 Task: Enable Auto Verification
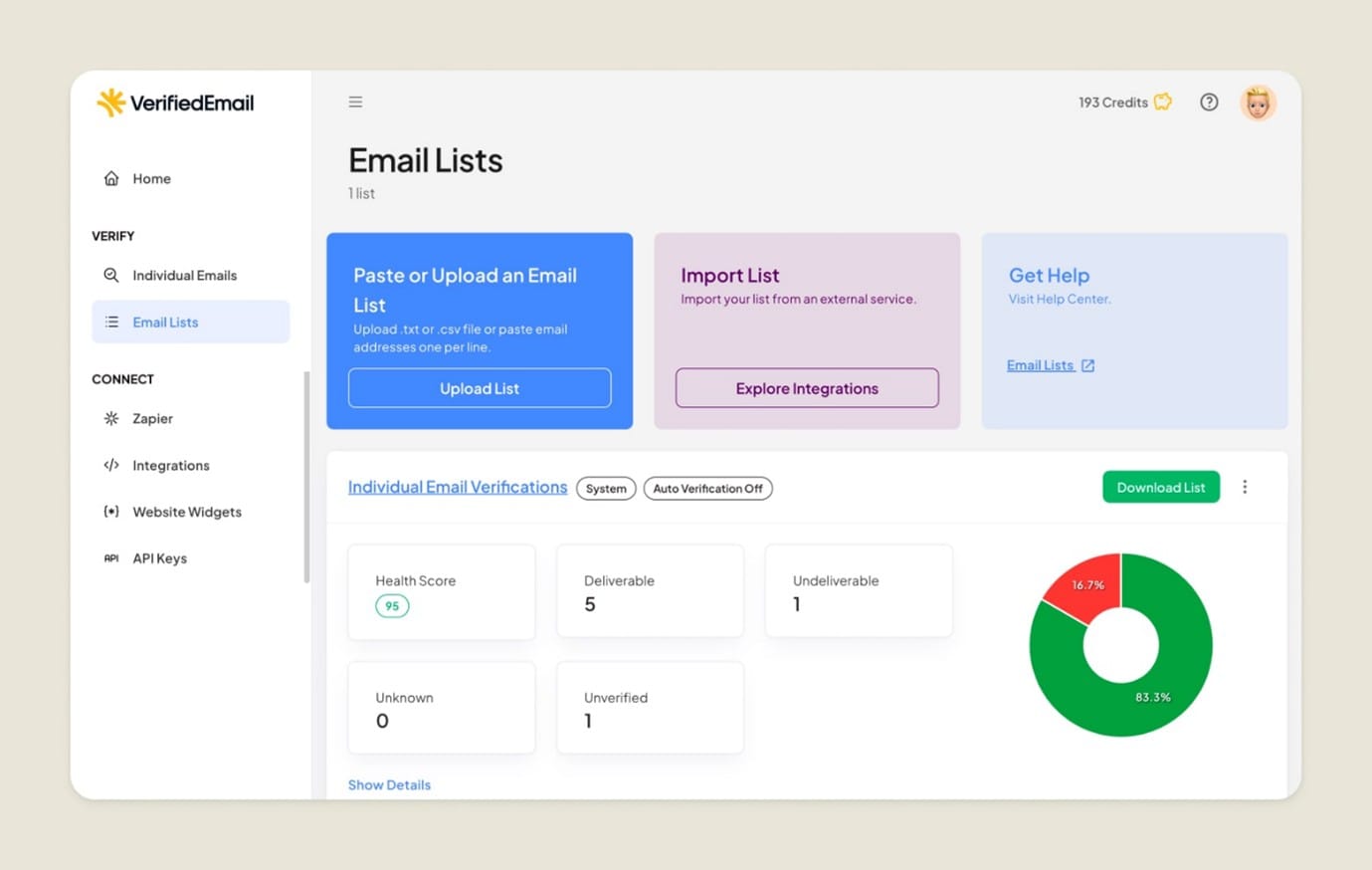[x=707, y=488]
